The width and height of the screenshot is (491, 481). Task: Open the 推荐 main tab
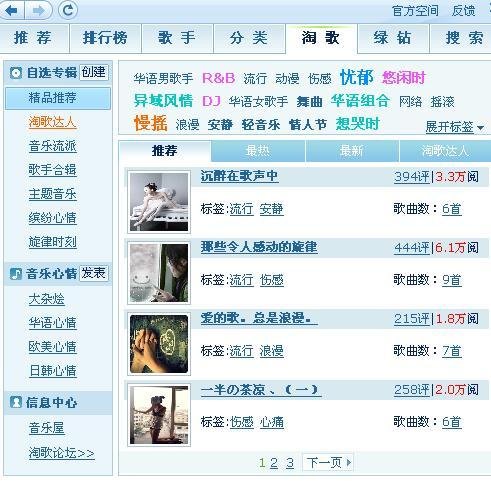tap(34, 38)
